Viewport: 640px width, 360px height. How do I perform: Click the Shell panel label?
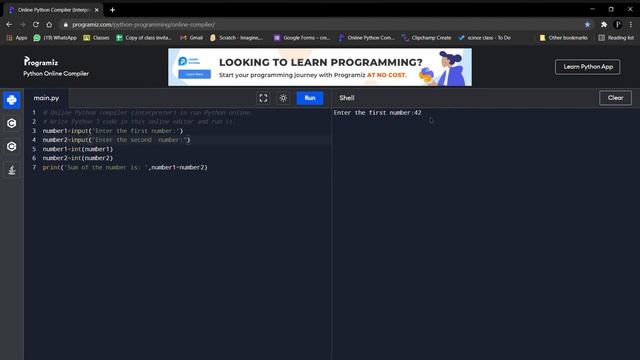347,98
